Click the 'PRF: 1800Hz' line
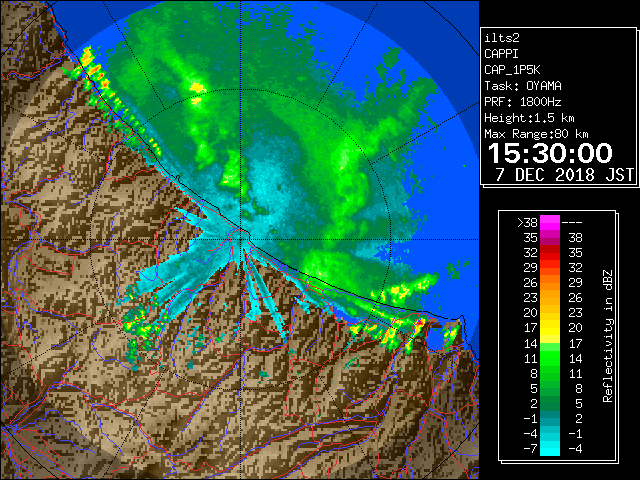The height and width of the screenshot is (480, 640). [523, 102]
